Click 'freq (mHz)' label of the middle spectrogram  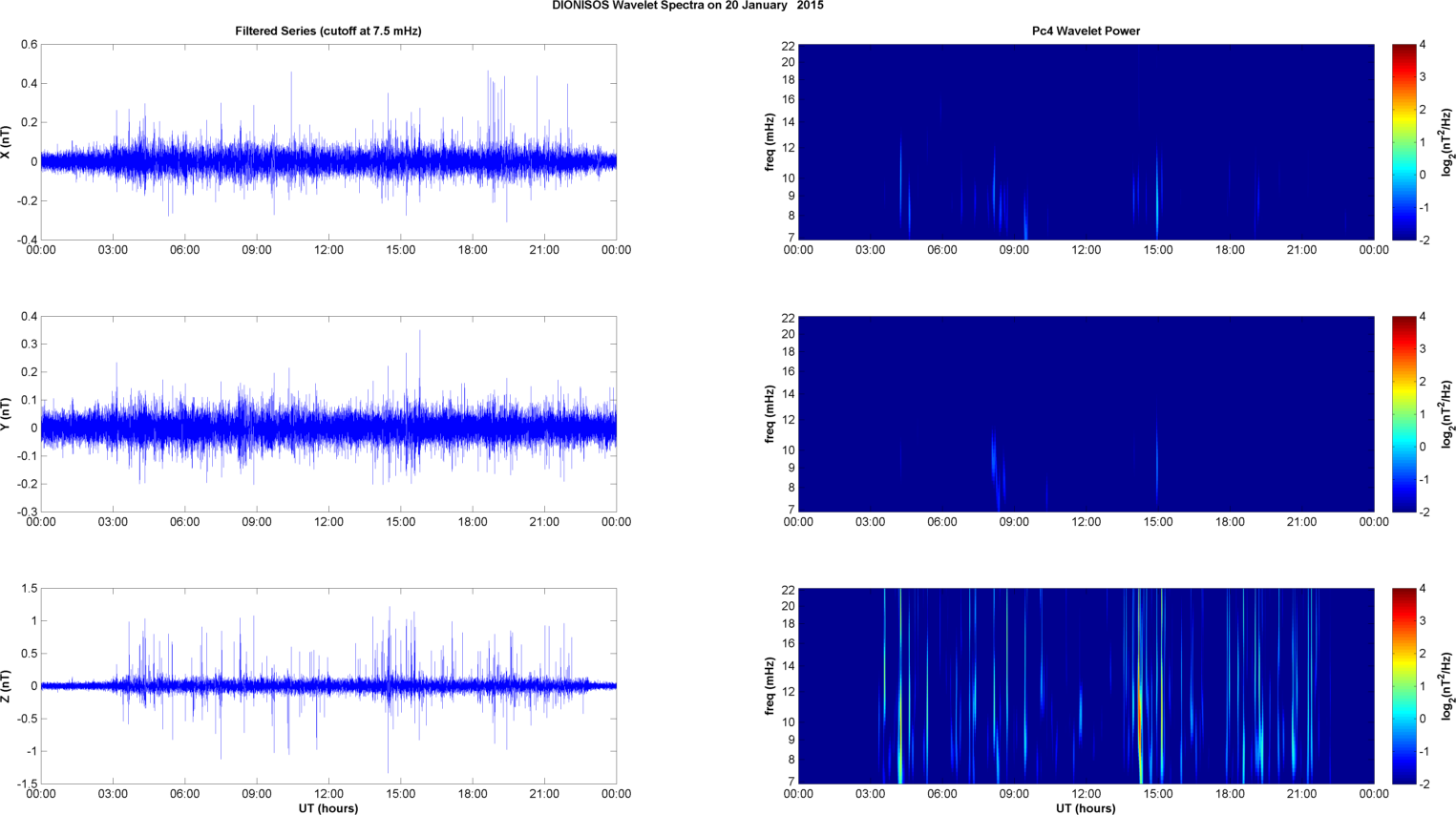pos(770,414)
